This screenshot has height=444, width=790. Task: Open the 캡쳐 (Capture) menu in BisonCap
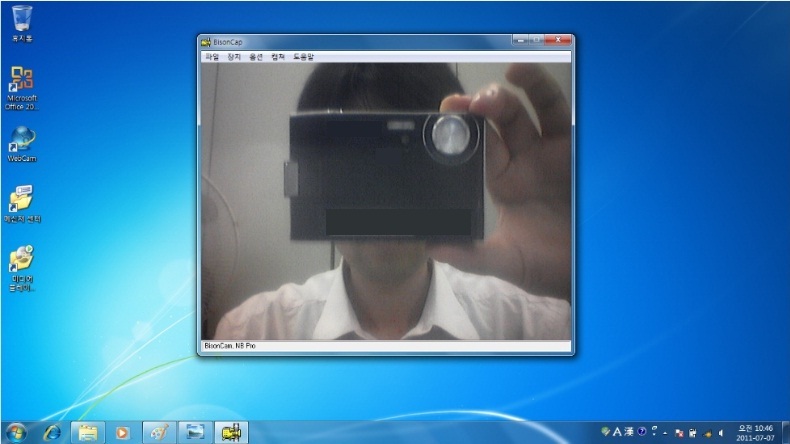(278, 57)
